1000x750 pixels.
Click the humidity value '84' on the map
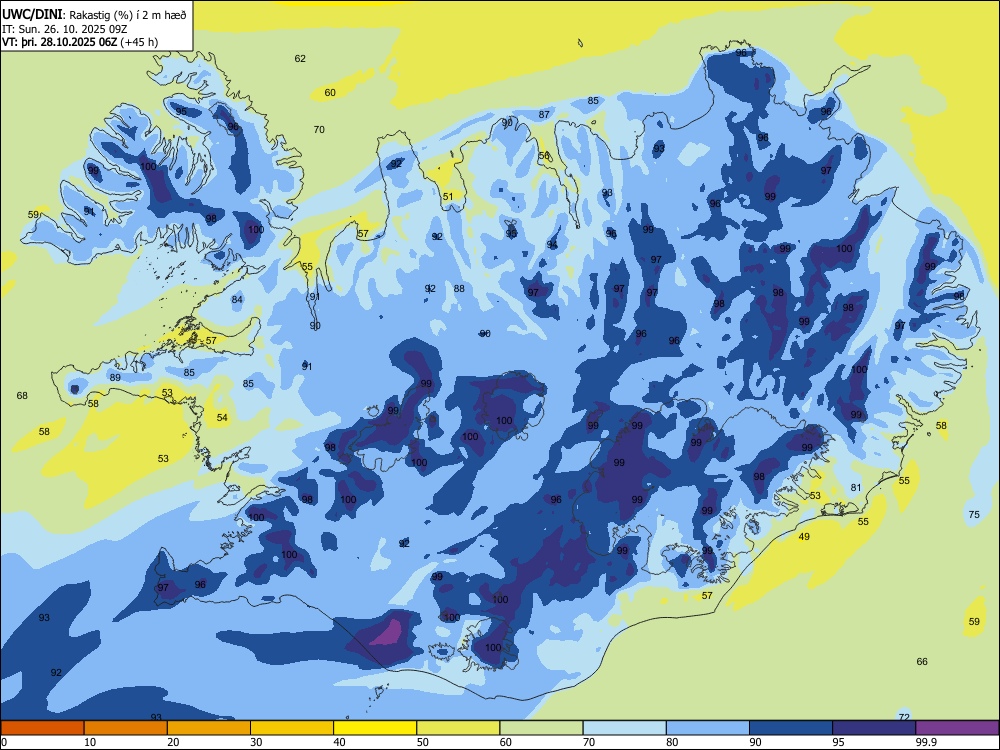pos(237,300)
